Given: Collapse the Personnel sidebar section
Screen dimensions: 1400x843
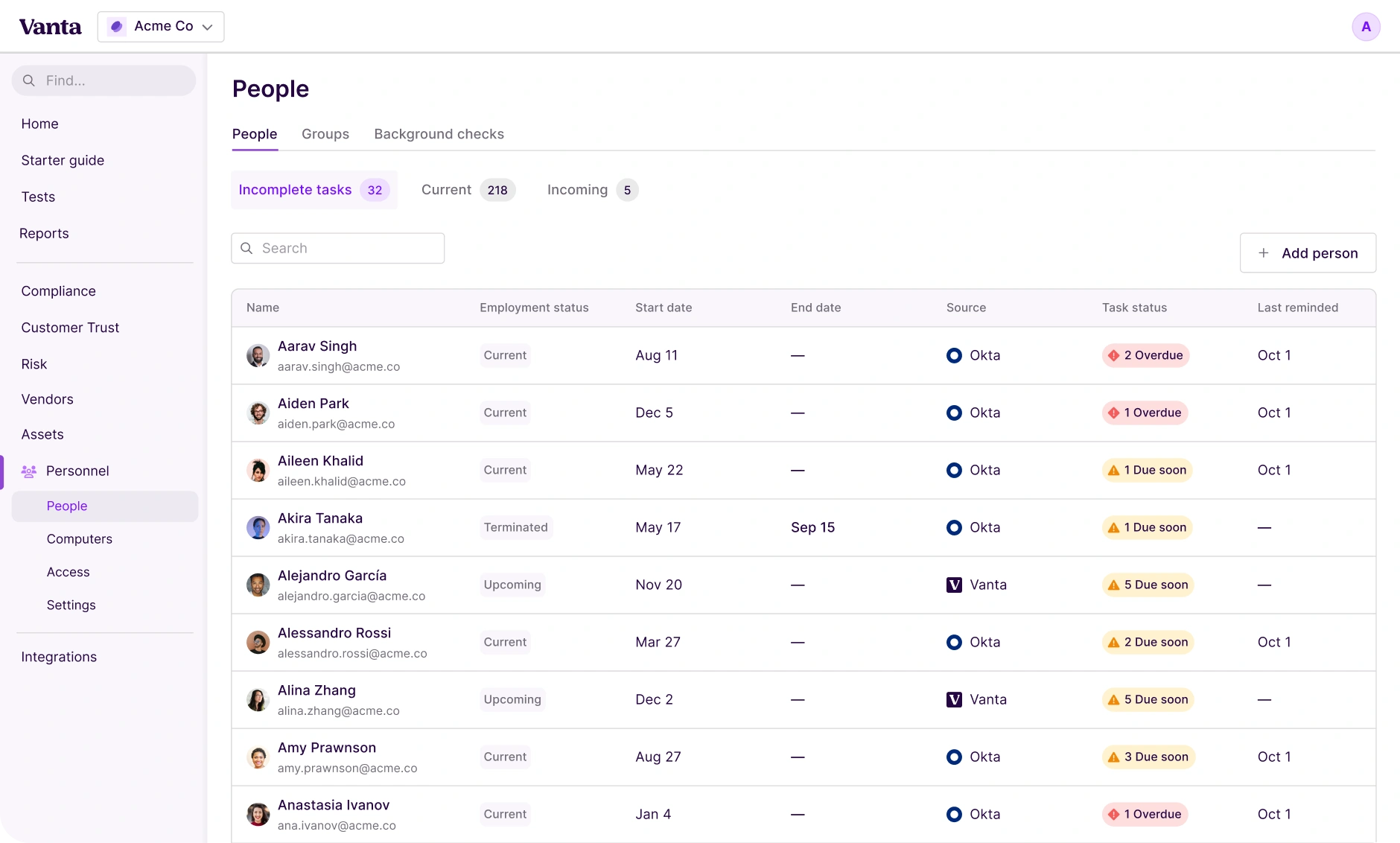Looking at the screenshot, I should point(77,471).
